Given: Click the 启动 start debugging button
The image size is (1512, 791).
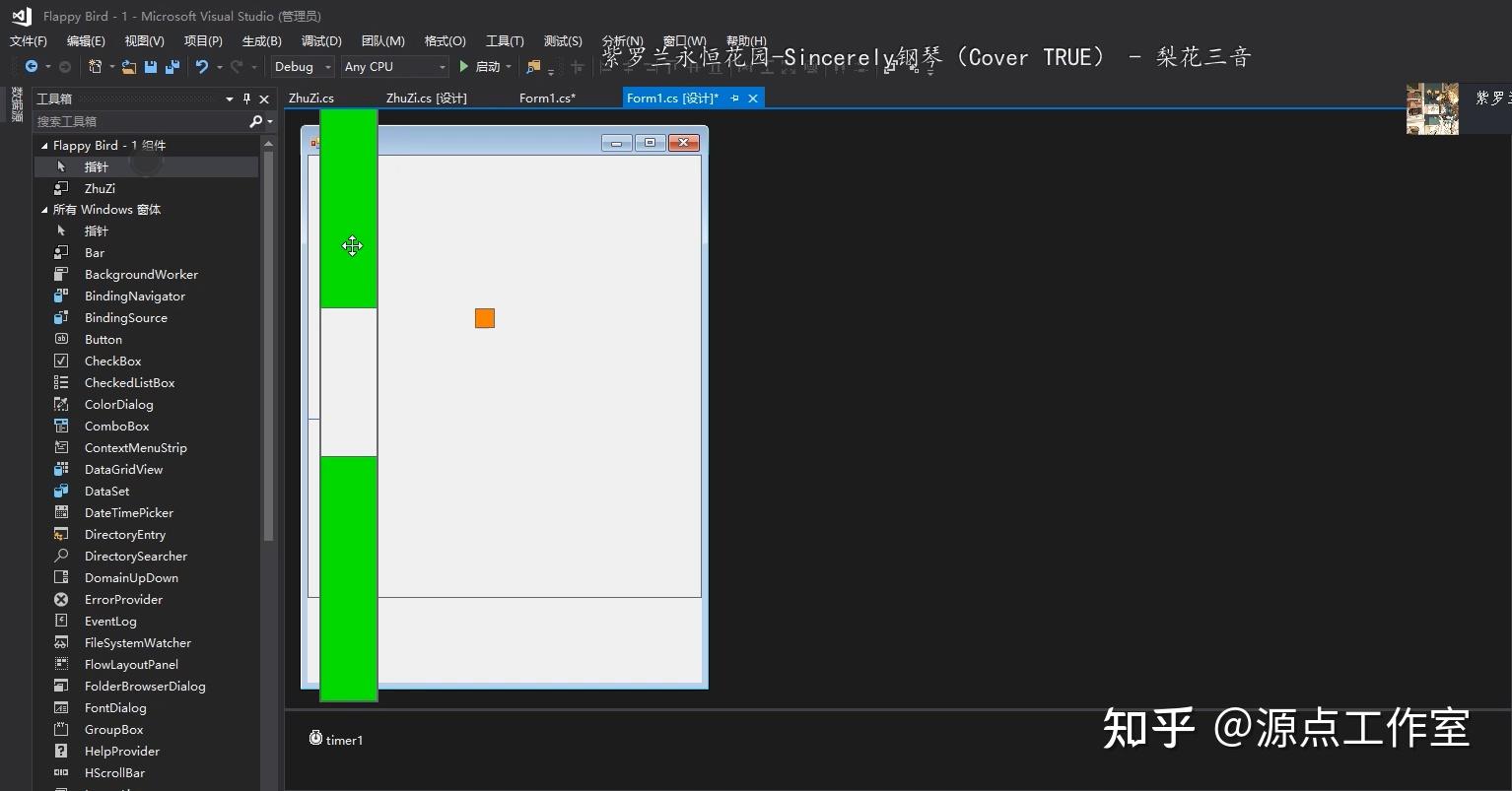Looking at the screenshot, I should [x=482, y=66].
